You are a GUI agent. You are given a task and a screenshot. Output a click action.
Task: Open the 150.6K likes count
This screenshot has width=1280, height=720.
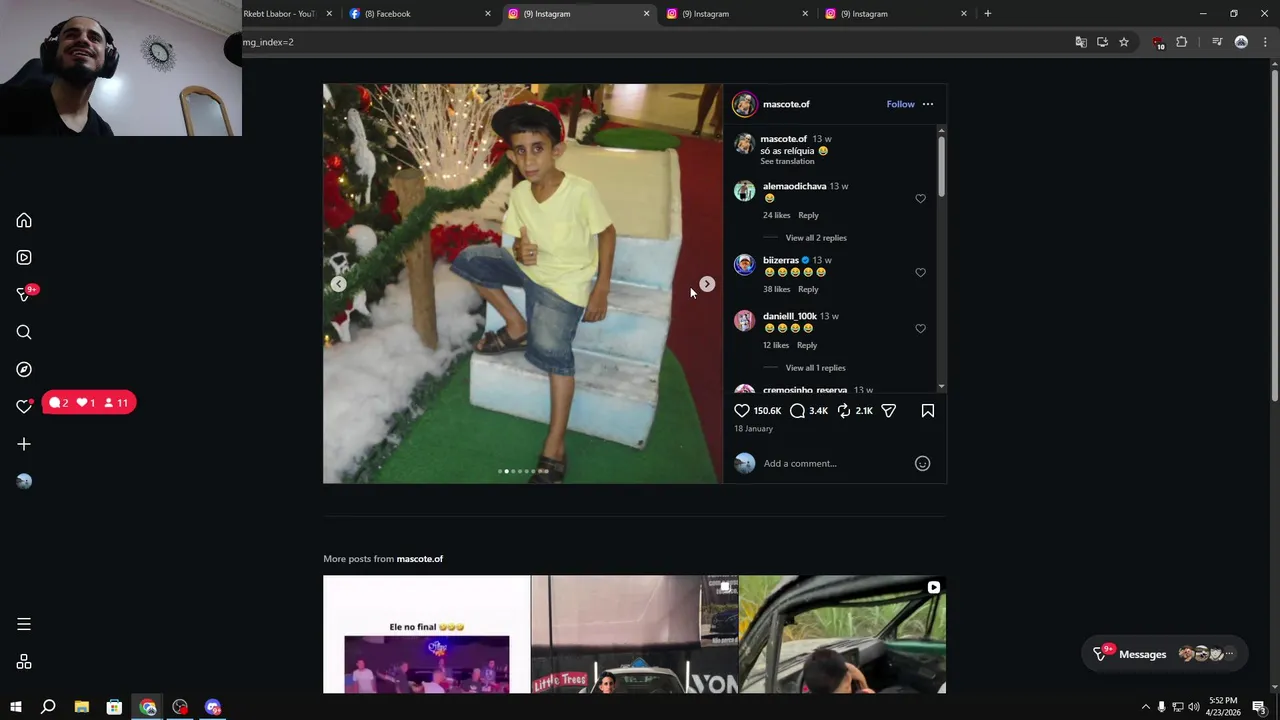pos(767,411)
